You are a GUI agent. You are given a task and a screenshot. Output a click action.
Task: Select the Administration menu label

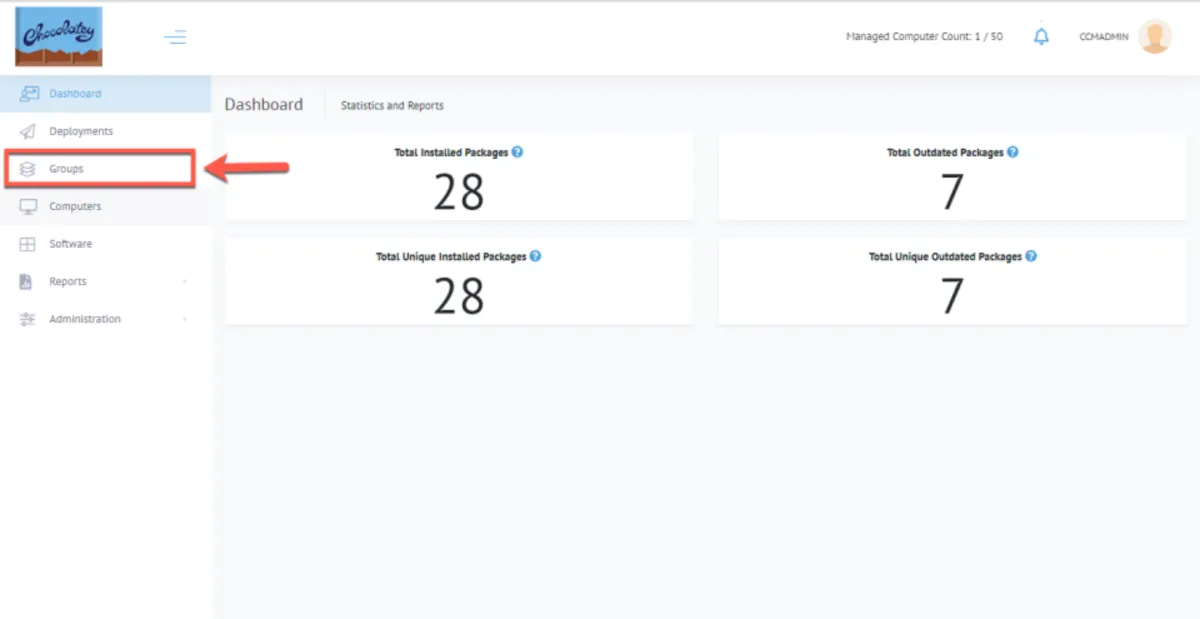85,319
